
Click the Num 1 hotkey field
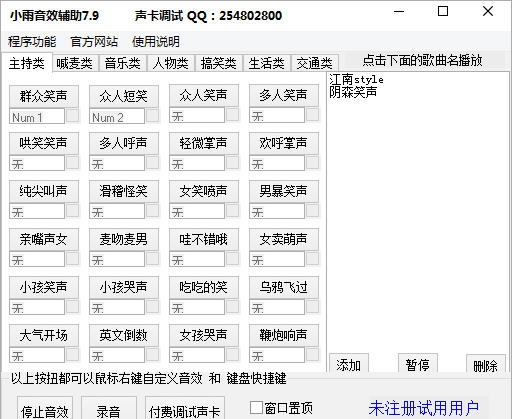click(x=37, y=116)
